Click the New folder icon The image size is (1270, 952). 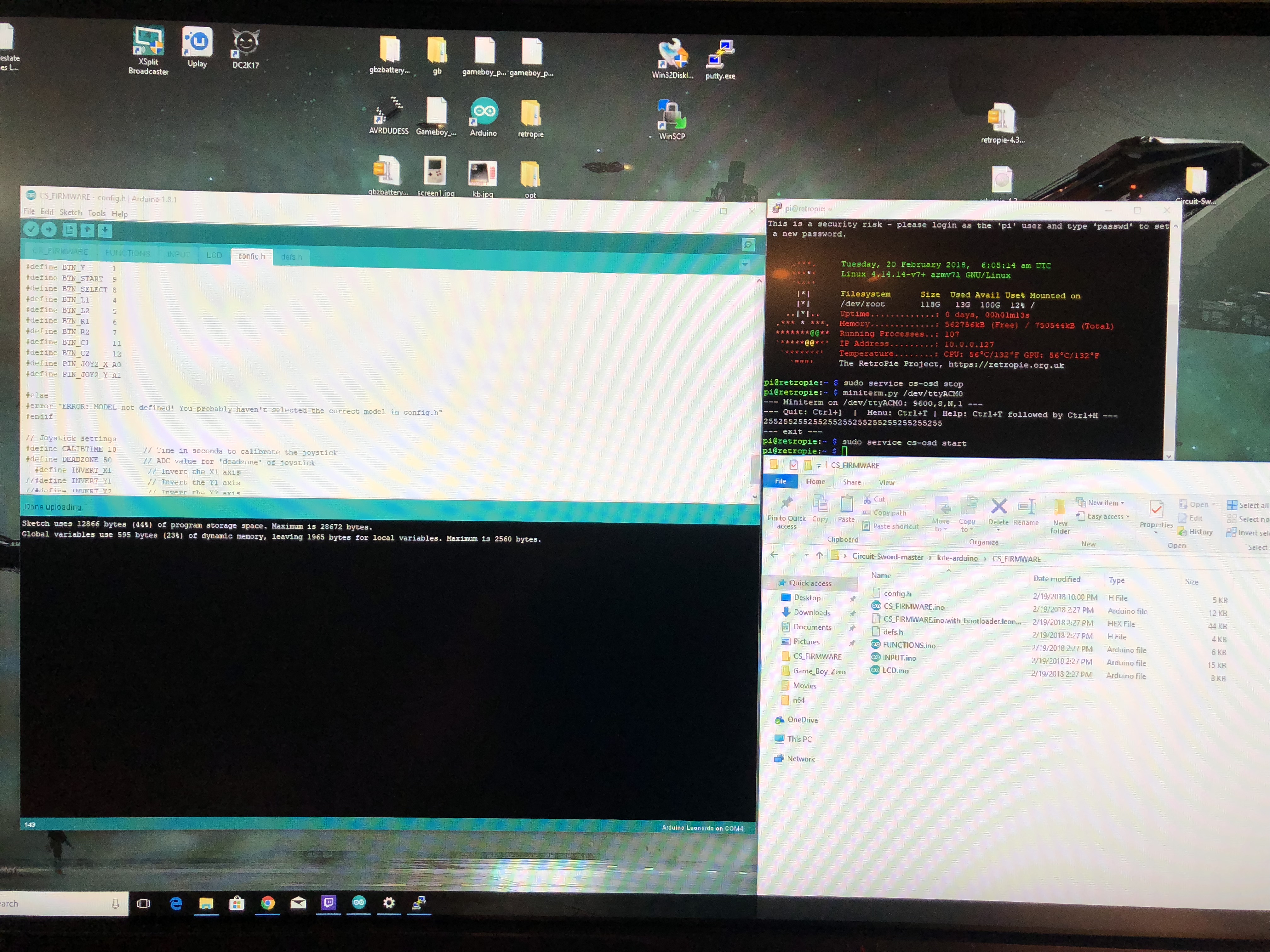click(1060, 516)
